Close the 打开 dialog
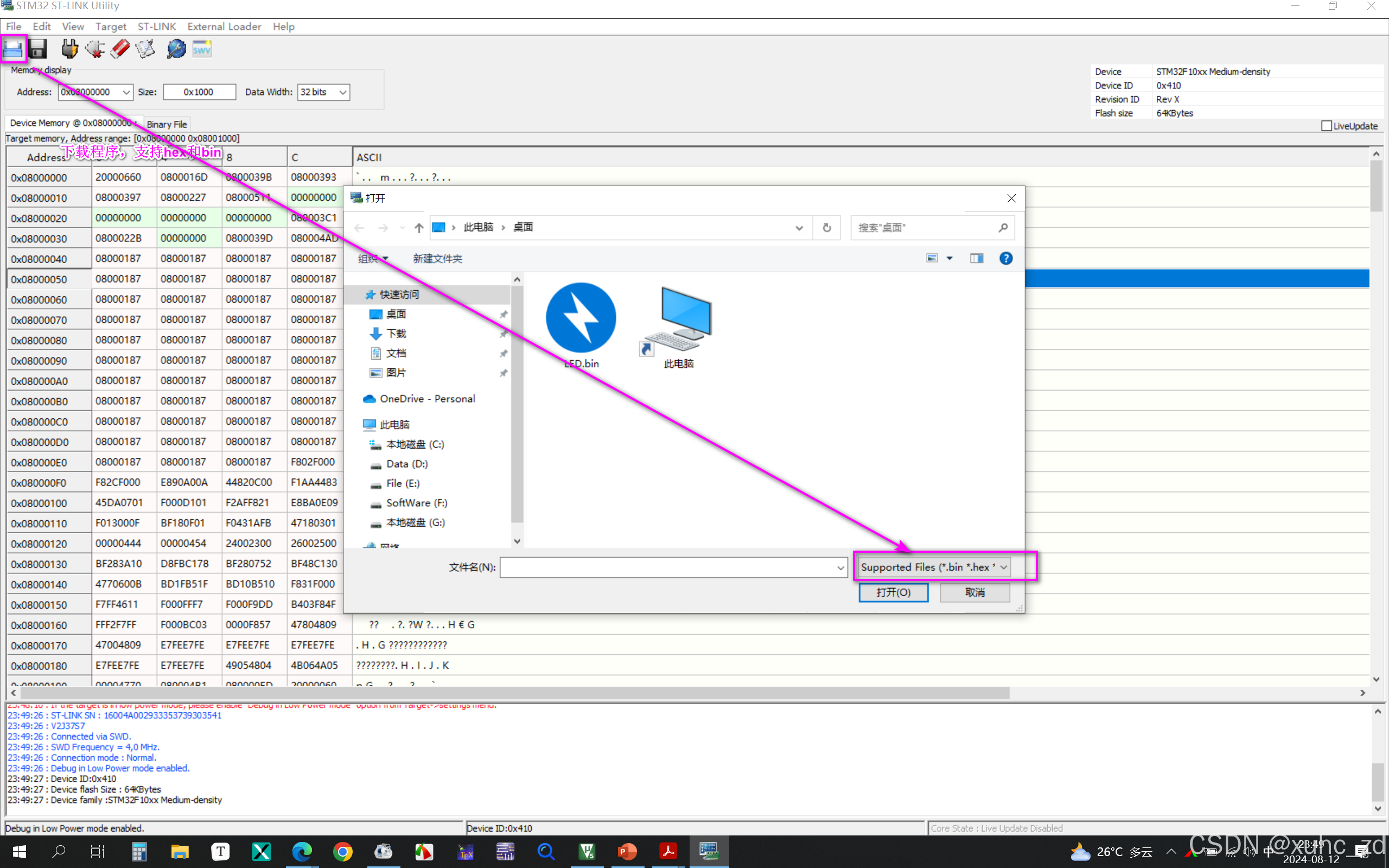Image resolution: width=1389 pixels, height=868 pixels. pyautogui.click(x=1011, y=198)
